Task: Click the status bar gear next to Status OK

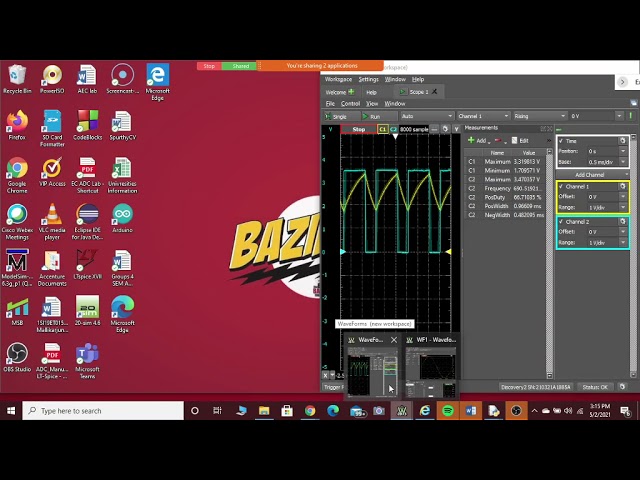Action: pyautogui.click(x=622, y=386)
